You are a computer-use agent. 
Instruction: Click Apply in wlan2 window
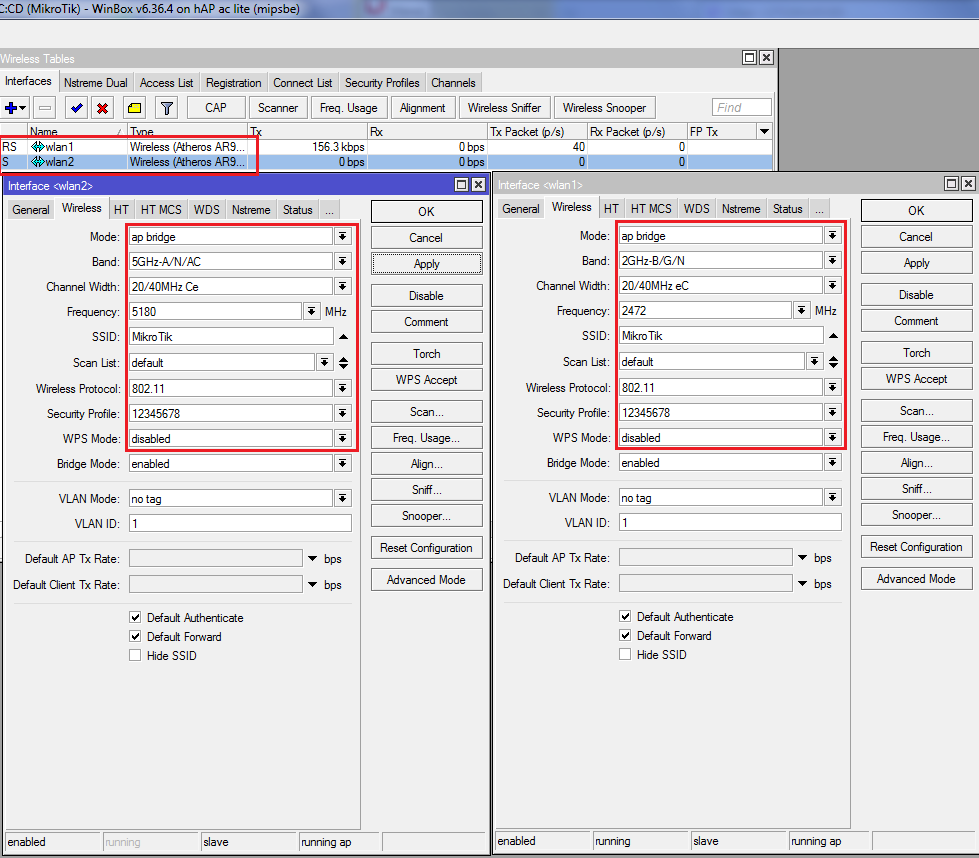426,264
